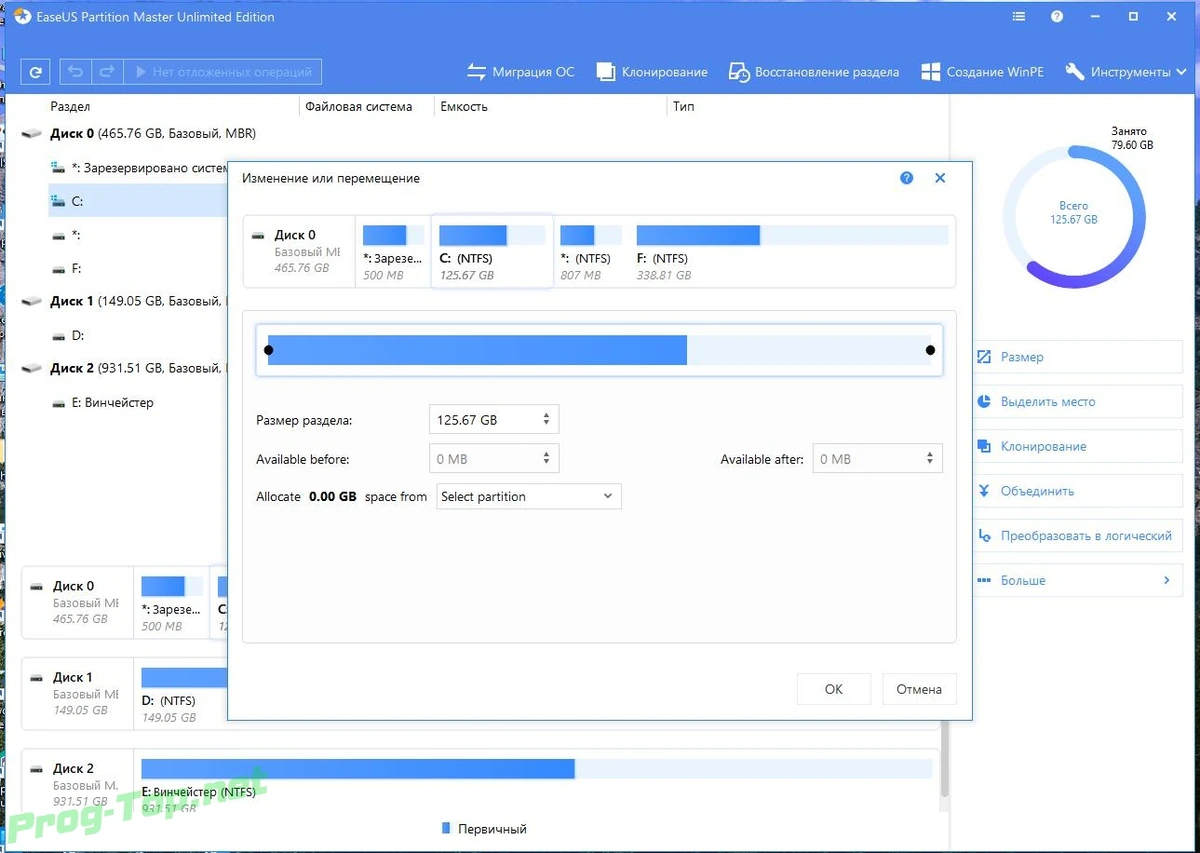Viewport: 1200px width, 853px height.
Task: Click the undo arrow toolbar button
Action: click(x=76, y=72)
